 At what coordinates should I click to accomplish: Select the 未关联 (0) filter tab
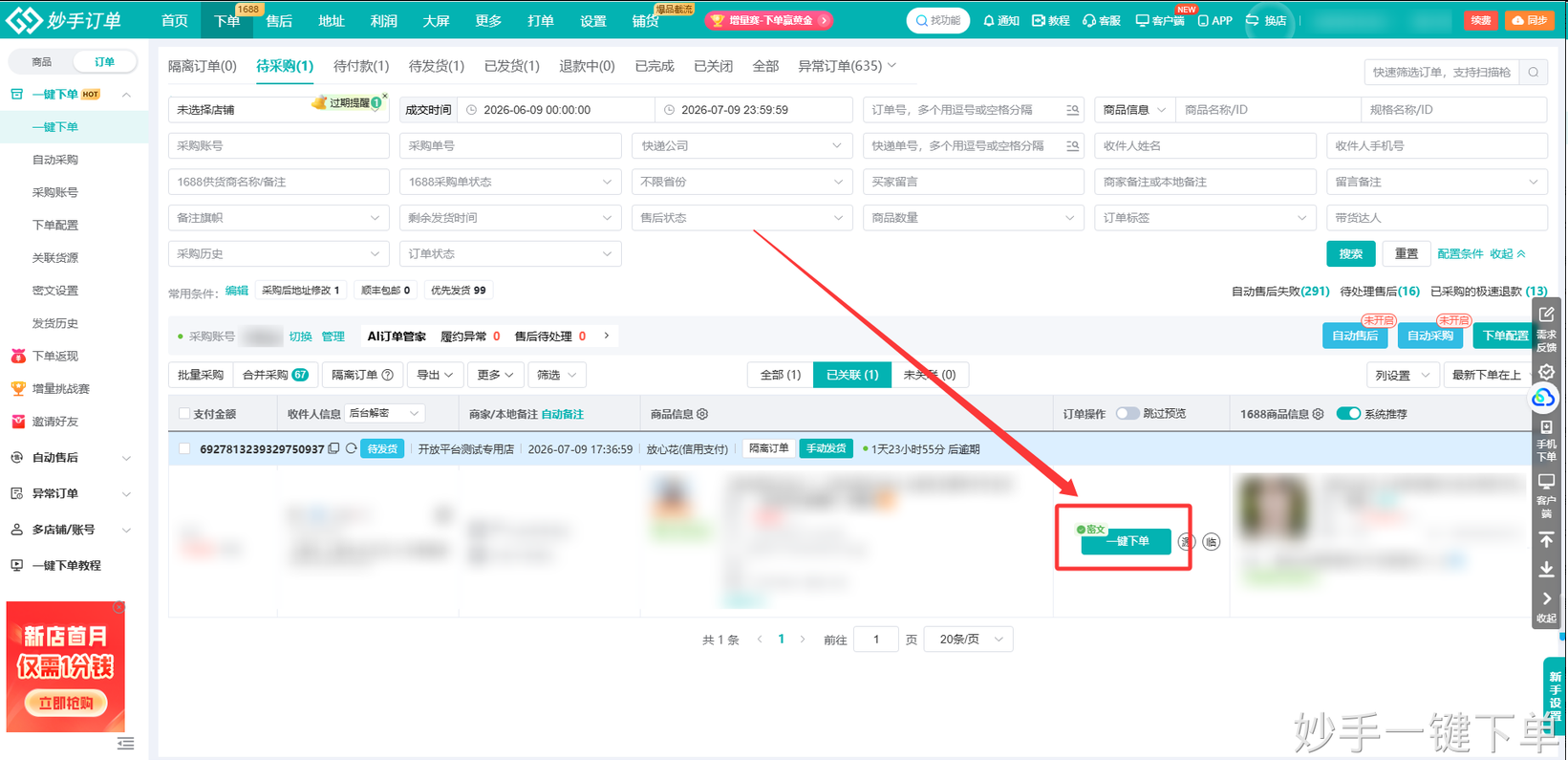coord(930,375)
